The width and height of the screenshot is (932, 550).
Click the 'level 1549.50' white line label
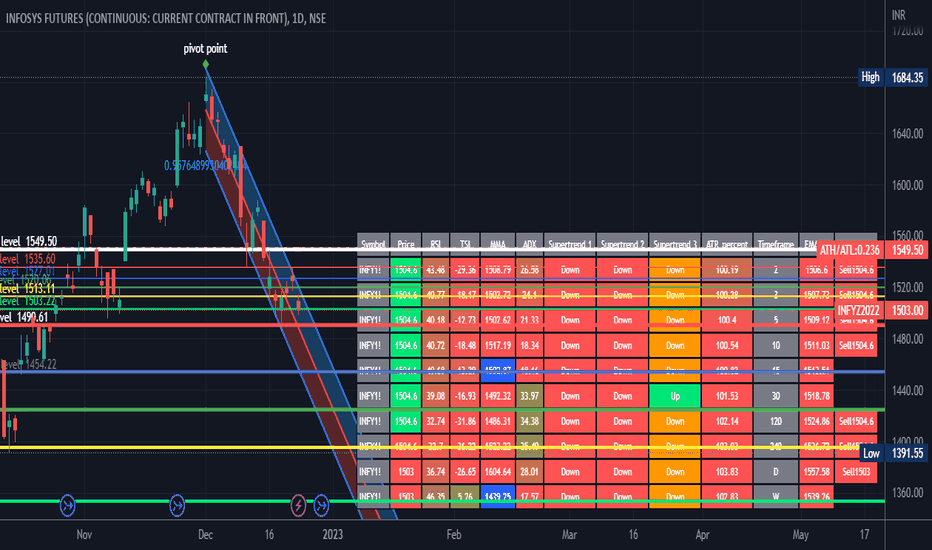point(29,241)
